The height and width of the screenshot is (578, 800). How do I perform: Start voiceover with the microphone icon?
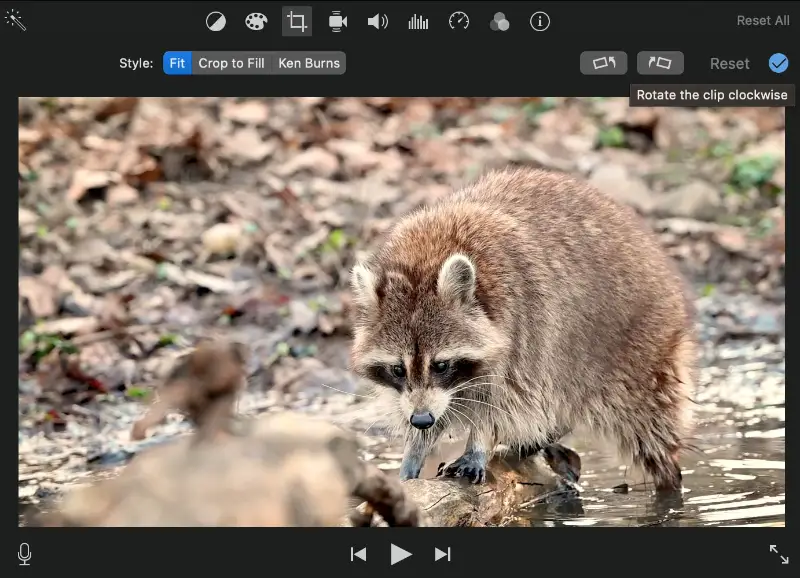coord(24,554)
